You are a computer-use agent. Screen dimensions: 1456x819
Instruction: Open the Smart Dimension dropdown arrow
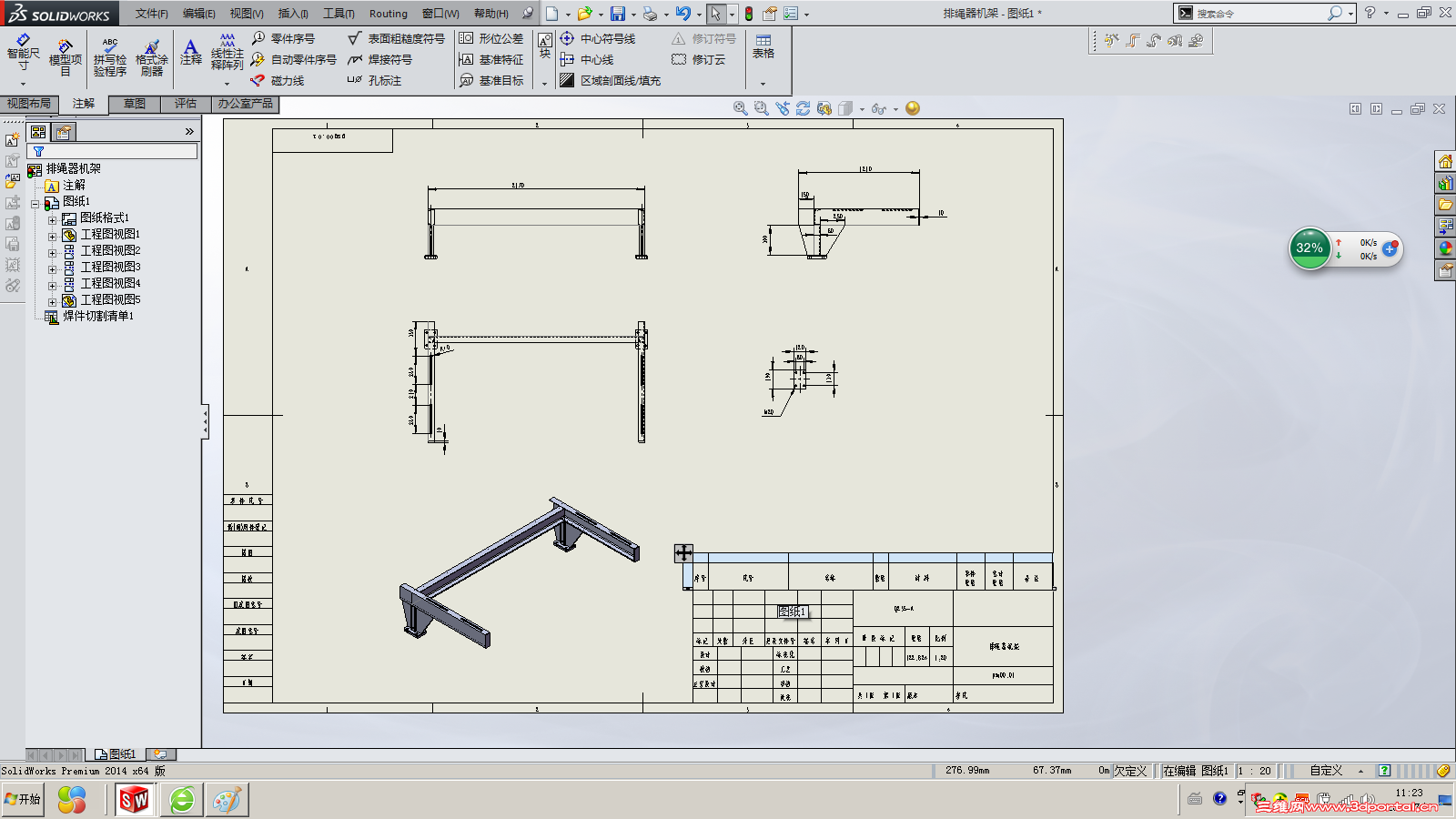point(23,84)
